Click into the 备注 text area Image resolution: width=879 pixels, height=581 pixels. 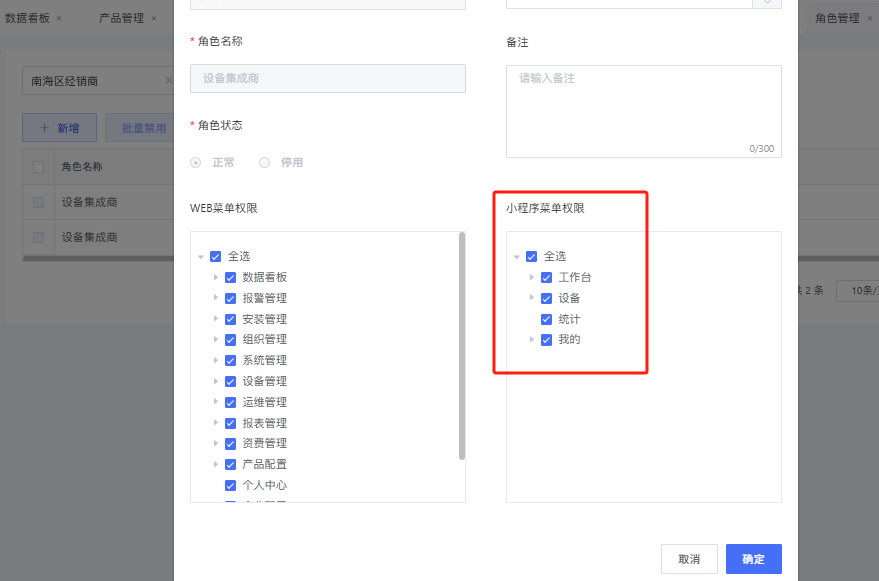click(x=643, y=110)
